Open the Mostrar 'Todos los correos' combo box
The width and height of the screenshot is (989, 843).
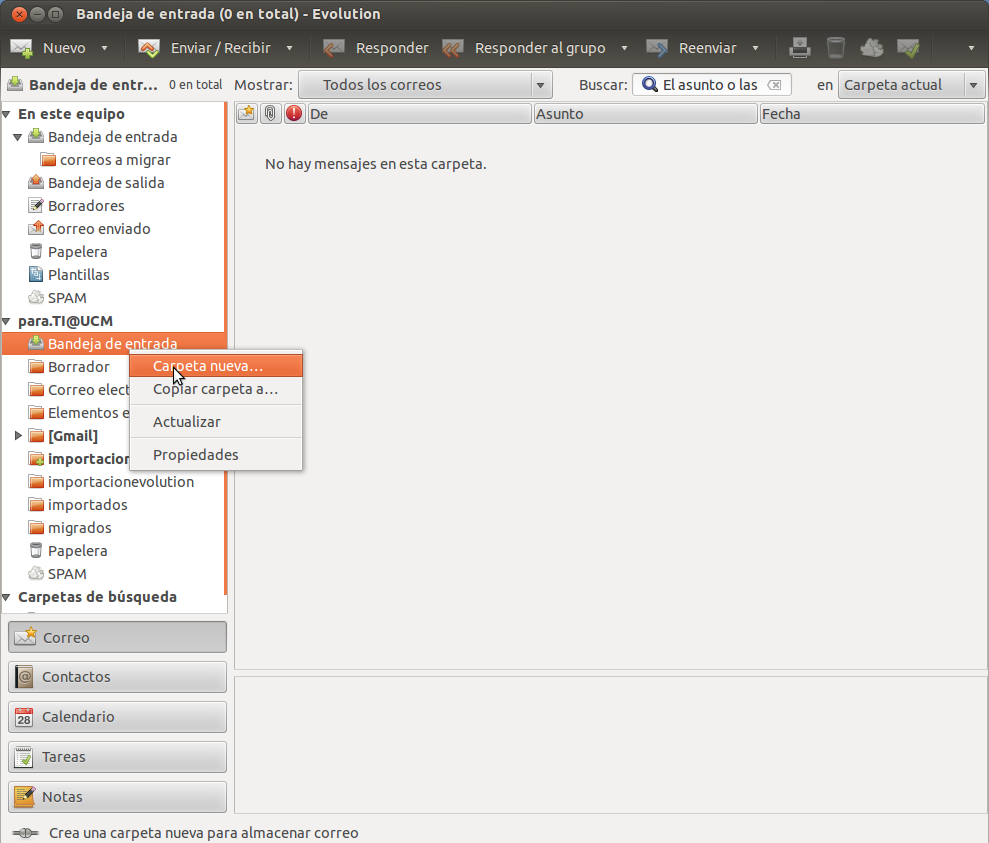click(425, 84)
